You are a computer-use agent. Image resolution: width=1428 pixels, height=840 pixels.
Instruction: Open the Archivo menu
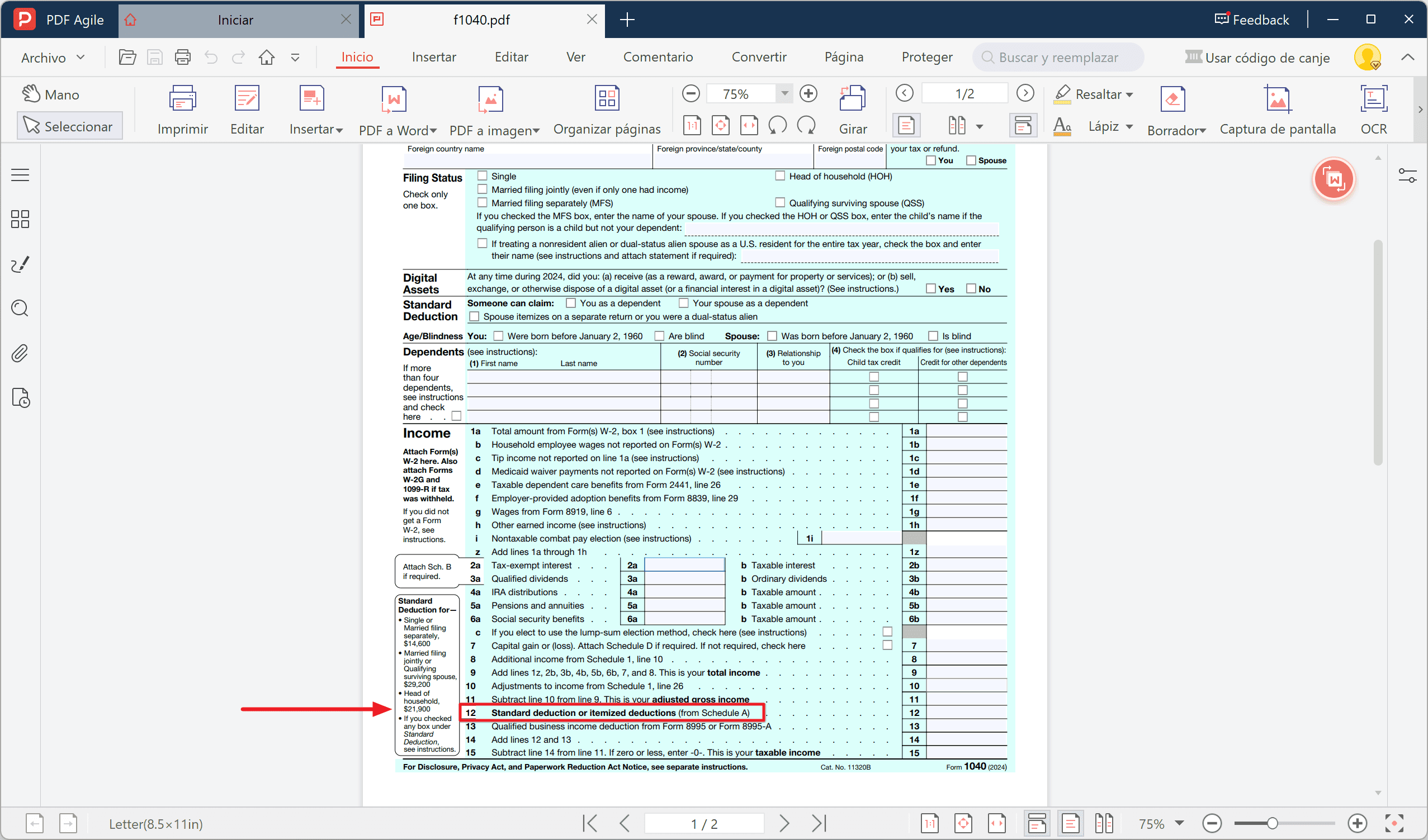52,57
